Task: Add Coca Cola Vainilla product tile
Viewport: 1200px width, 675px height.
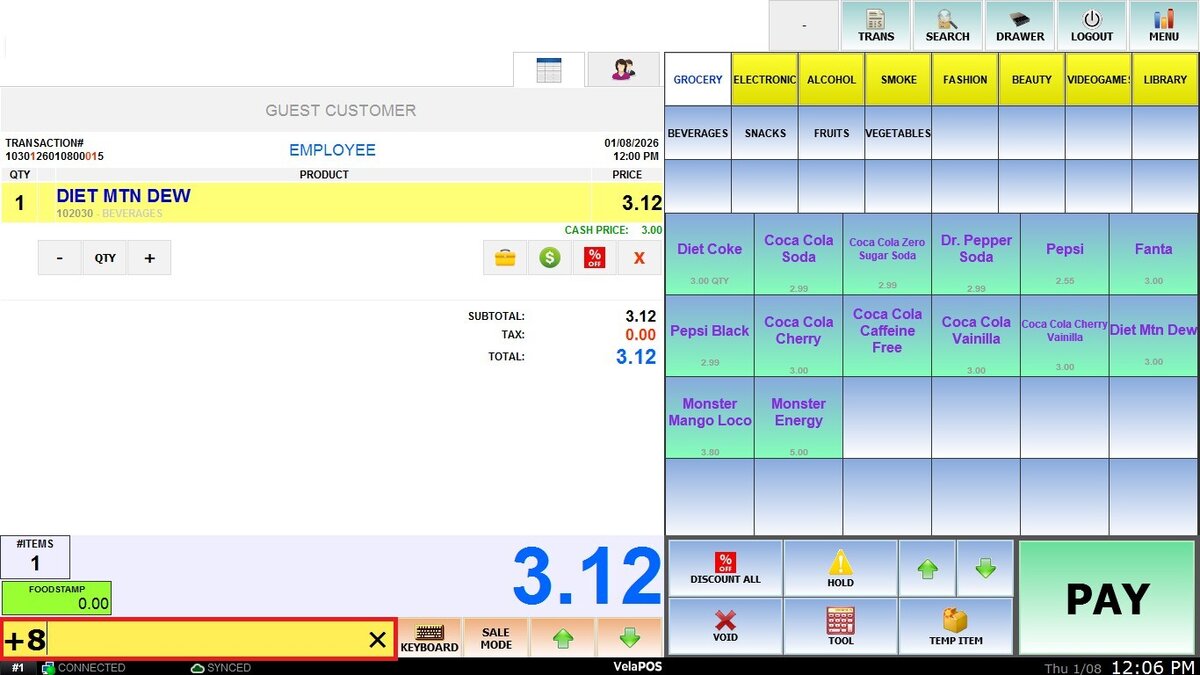Action: pyautogui.click(x=976, y=335)
